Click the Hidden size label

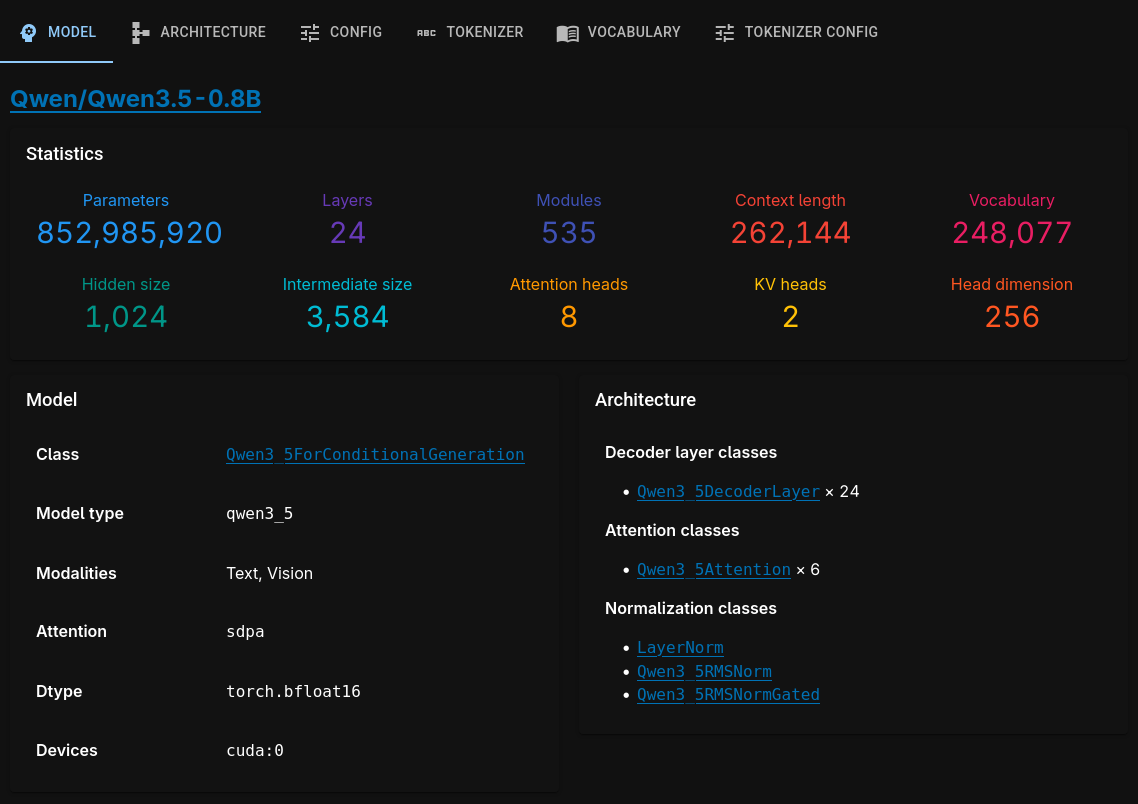126,284
